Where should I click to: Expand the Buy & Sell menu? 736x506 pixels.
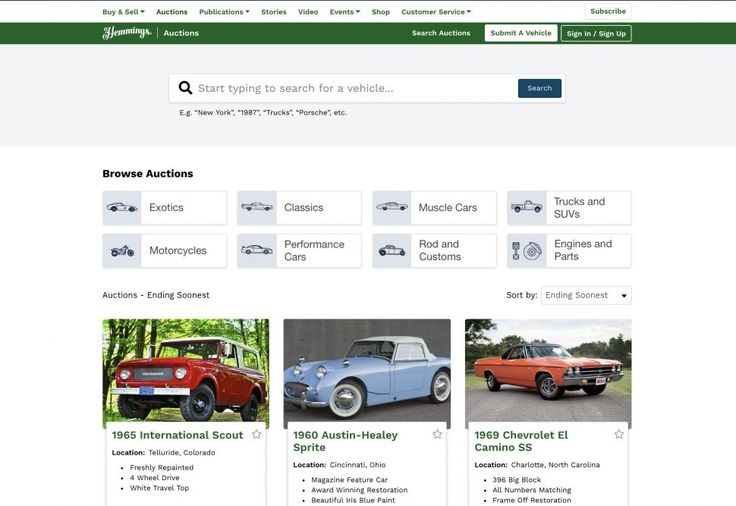coord(123,12)
